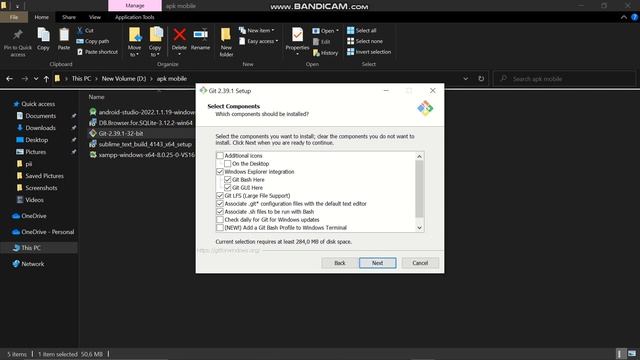The image size is (640, 360).
Task: Click Back in Git Setup
Action: (x=340, y=263)
